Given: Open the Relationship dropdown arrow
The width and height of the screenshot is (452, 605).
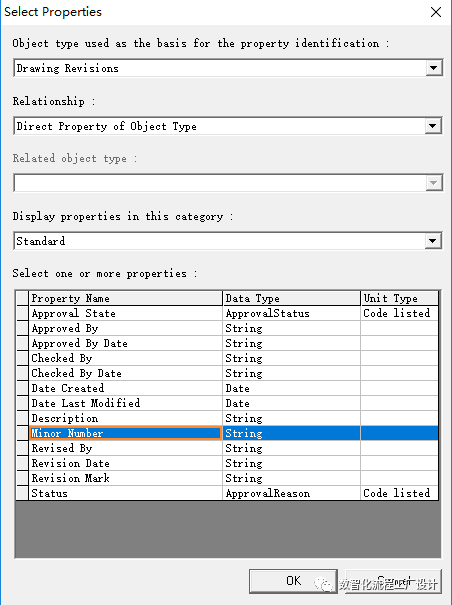Looking at the screenshot, I should click(x=433, y=126).
